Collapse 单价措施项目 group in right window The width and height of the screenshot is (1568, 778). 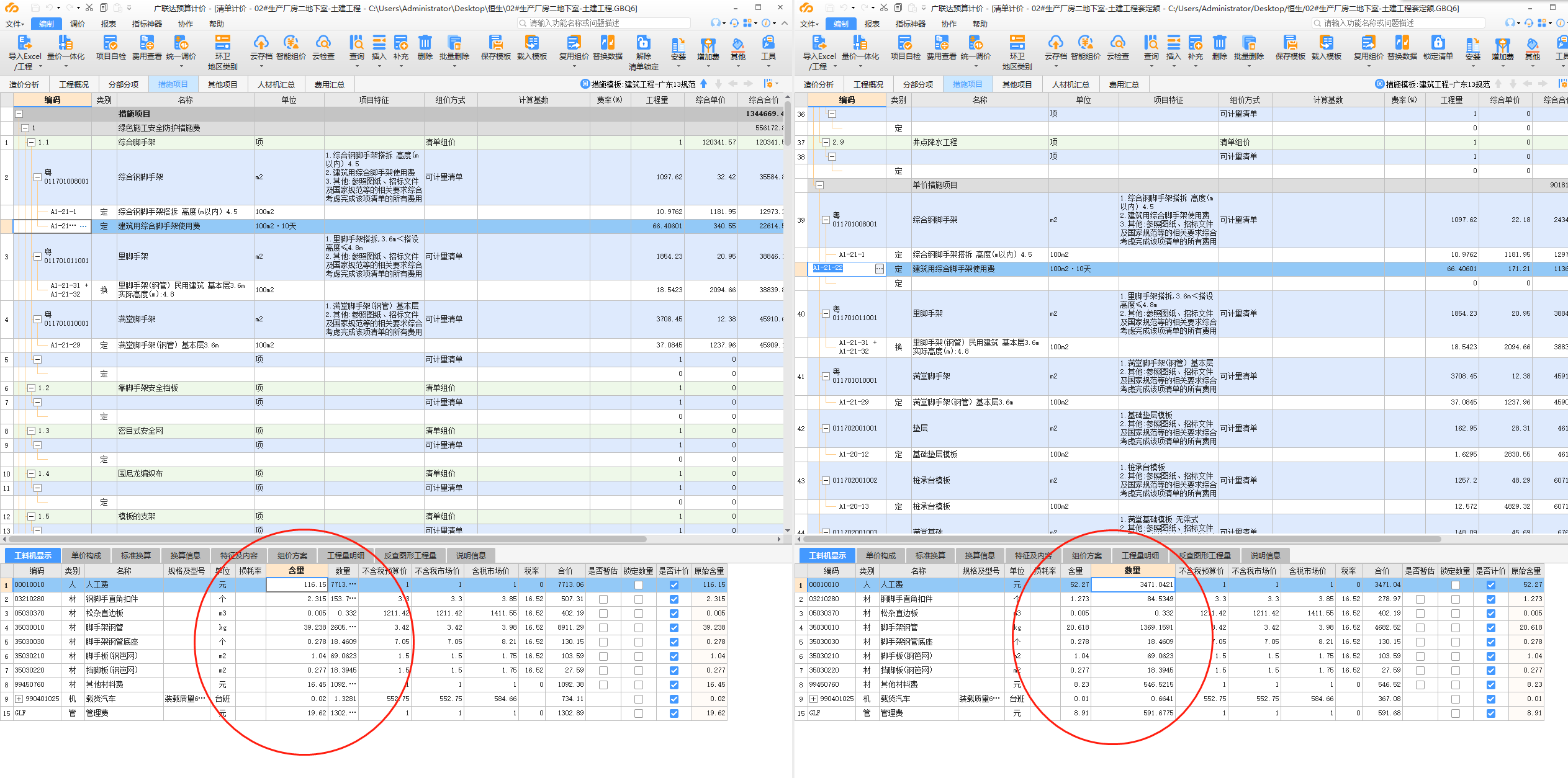coord(819,186)
